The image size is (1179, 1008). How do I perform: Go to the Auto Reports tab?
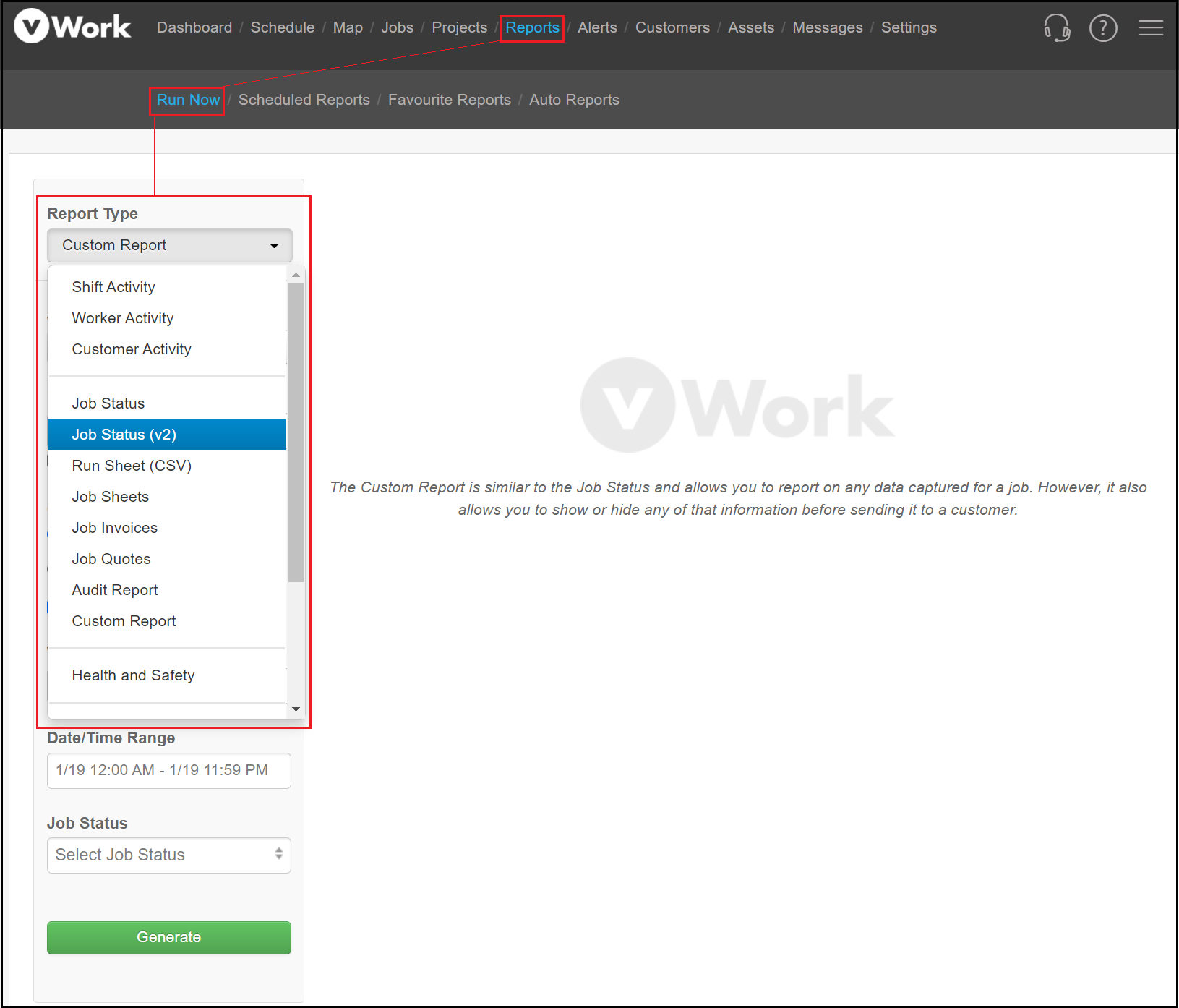(574, 100)
